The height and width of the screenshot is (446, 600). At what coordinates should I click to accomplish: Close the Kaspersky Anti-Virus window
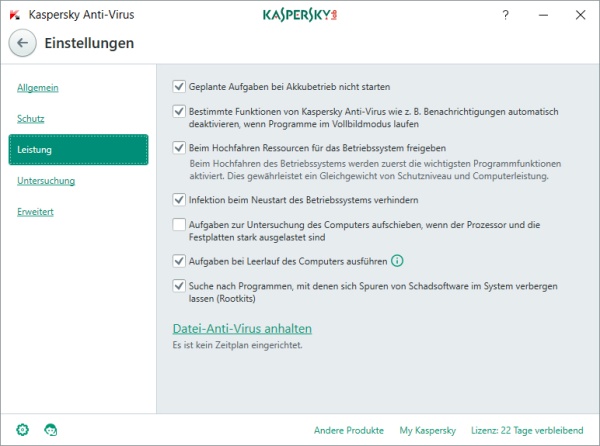click(580, 15)
